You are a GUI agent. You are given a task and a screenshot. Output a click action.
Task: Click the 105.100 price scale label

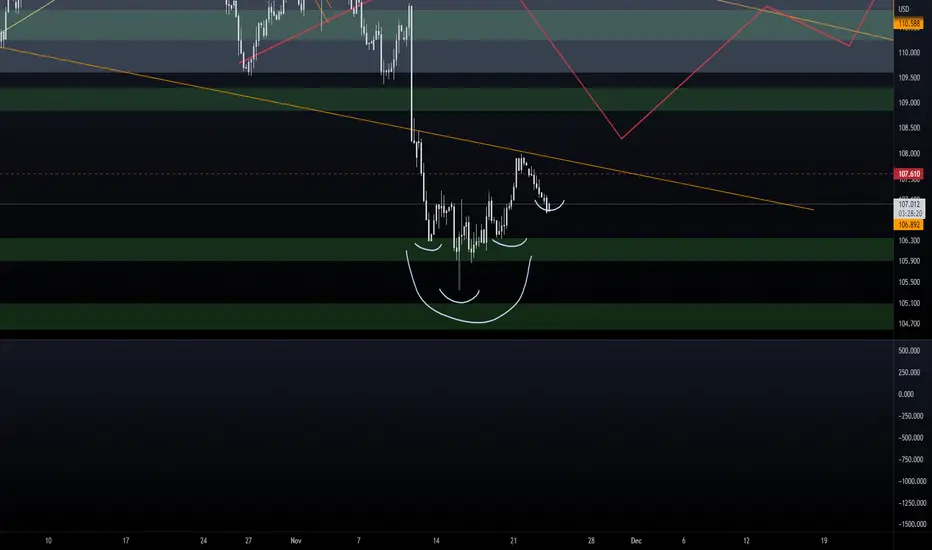click(x=909, y=303)
